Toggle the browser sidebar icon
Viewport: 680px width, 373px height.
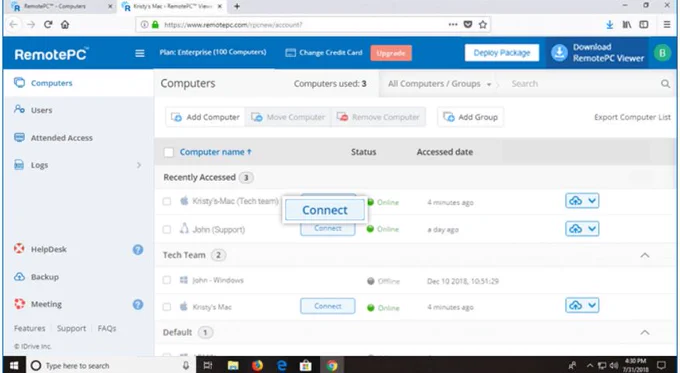(x=644, y=25)
